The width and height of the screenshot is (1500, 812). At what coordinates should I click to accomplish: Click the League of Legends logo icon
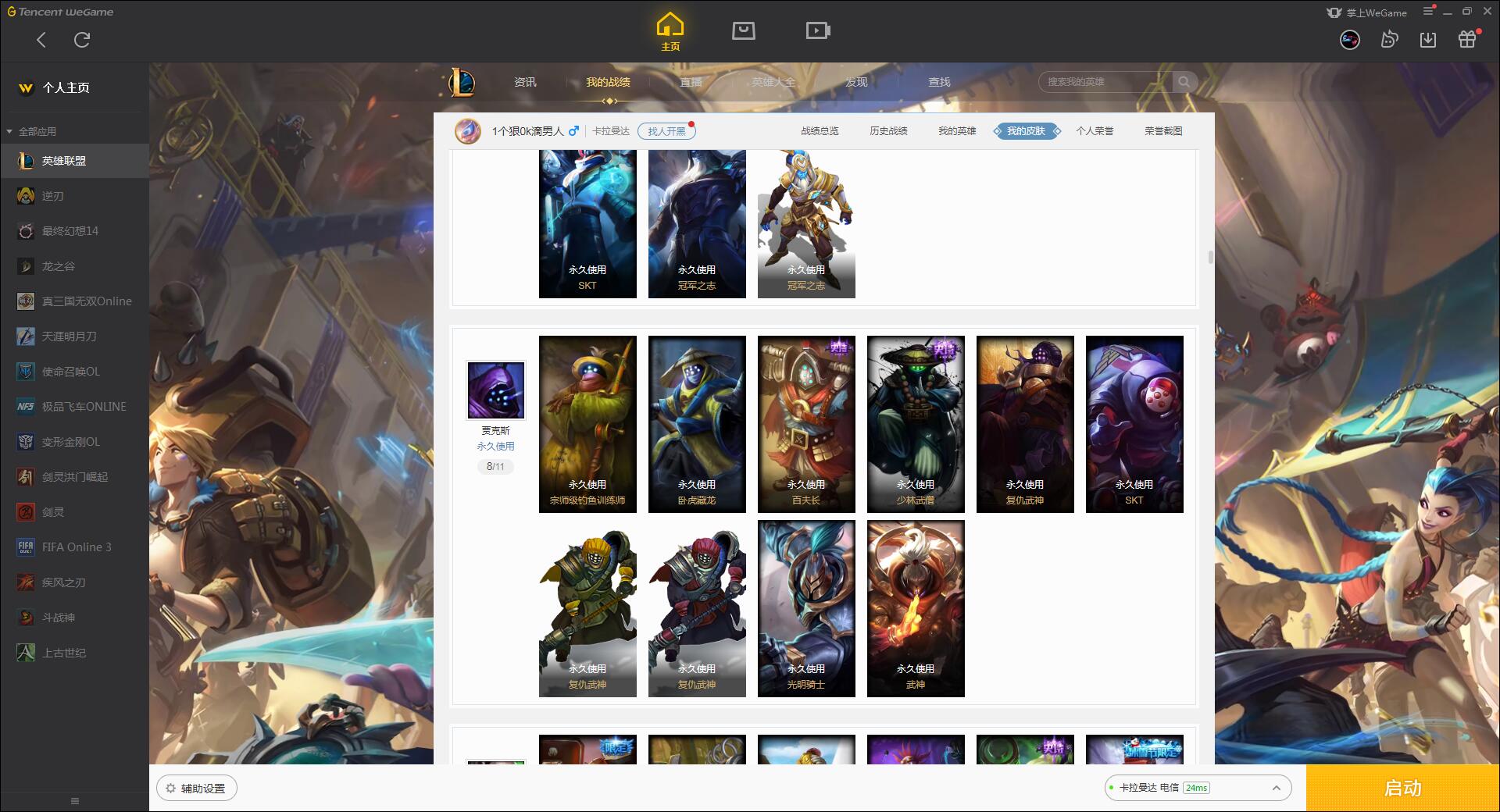(462, 82)
